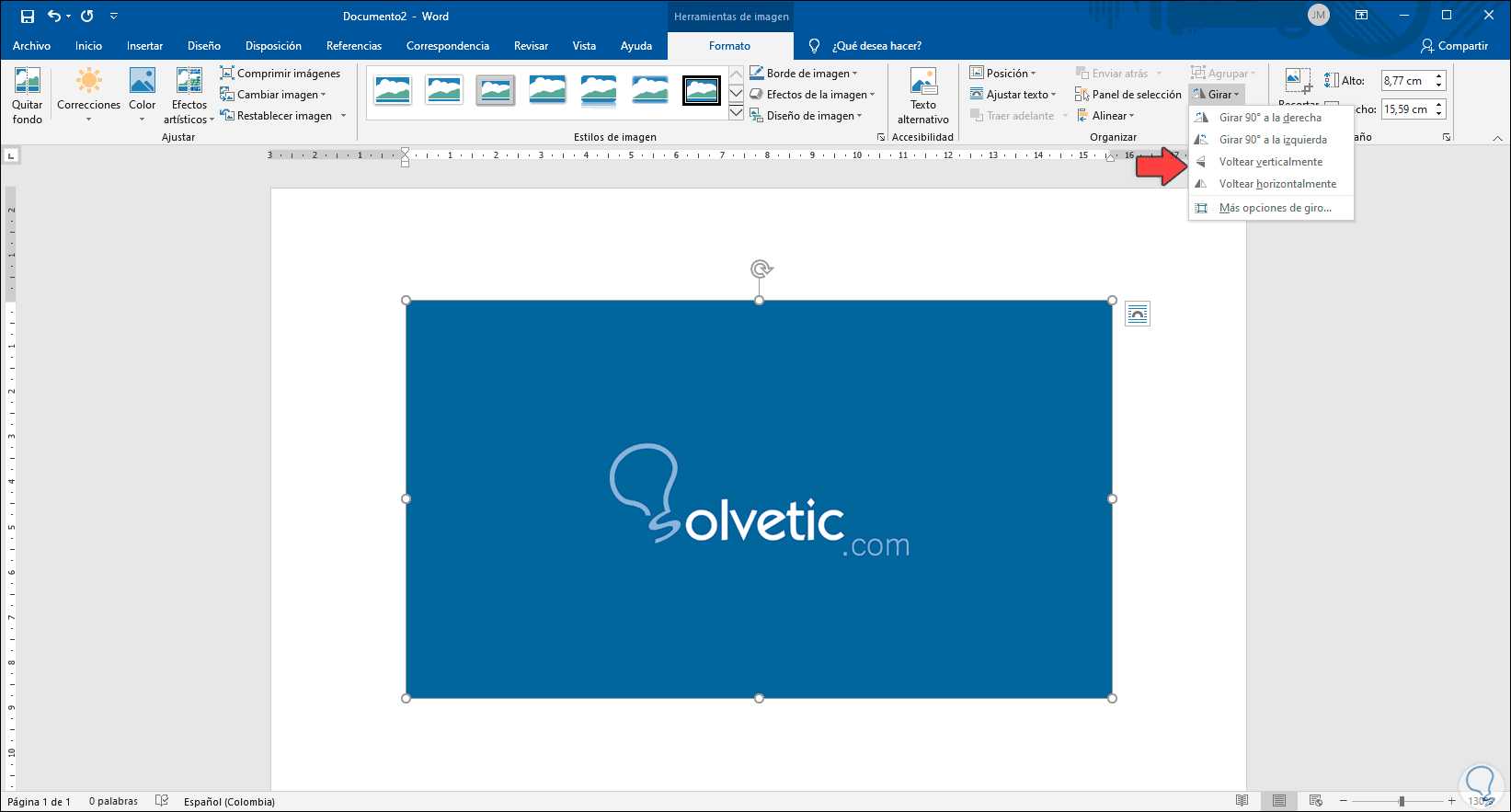Viewport: 1511px width, 812px height.
Task: Click the layout options icon beside image
Action: click(x=1138, y=315)
